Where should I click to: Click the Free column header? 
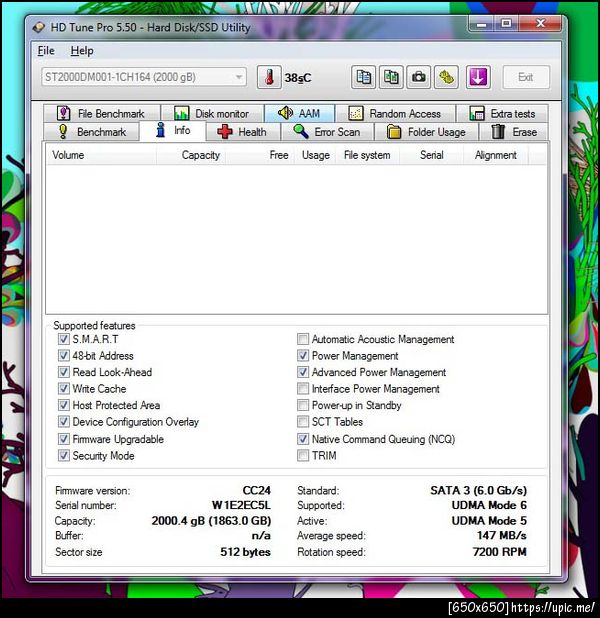260,155
